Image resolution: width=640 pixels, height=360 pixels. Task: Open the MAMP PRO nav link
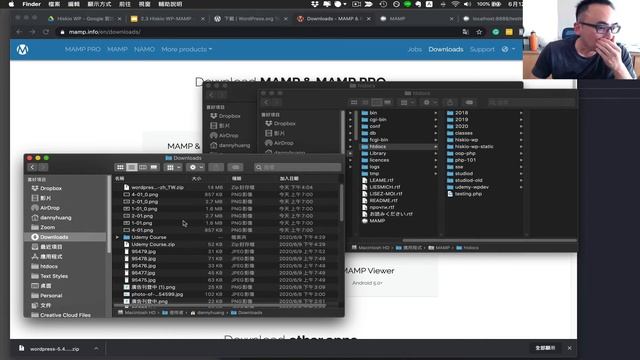82,49
